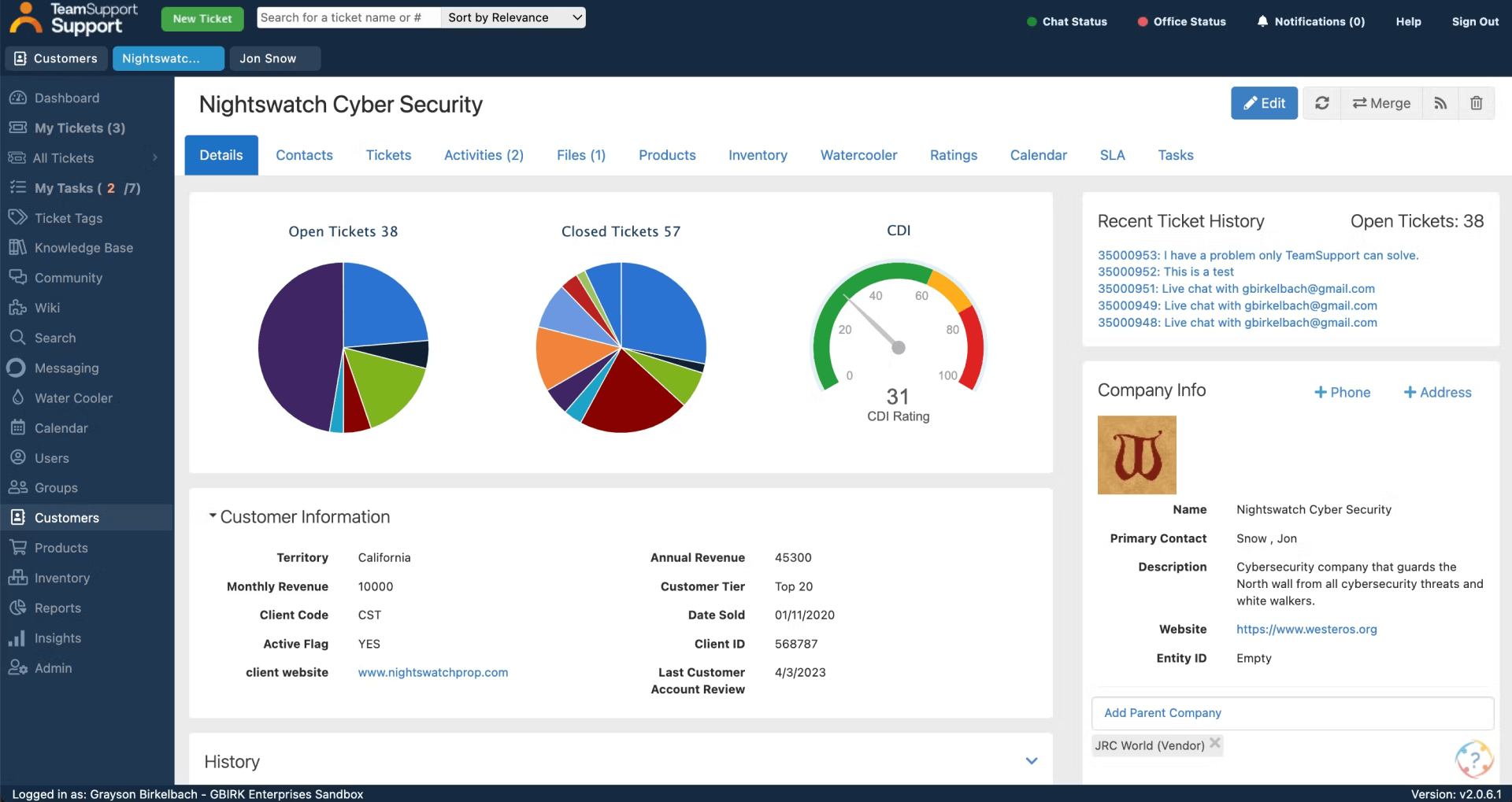The image size is (1512, 802).
Task: Open www.nightswatchprop.com link
Action: pyautogui.click(x=433, y=672)
